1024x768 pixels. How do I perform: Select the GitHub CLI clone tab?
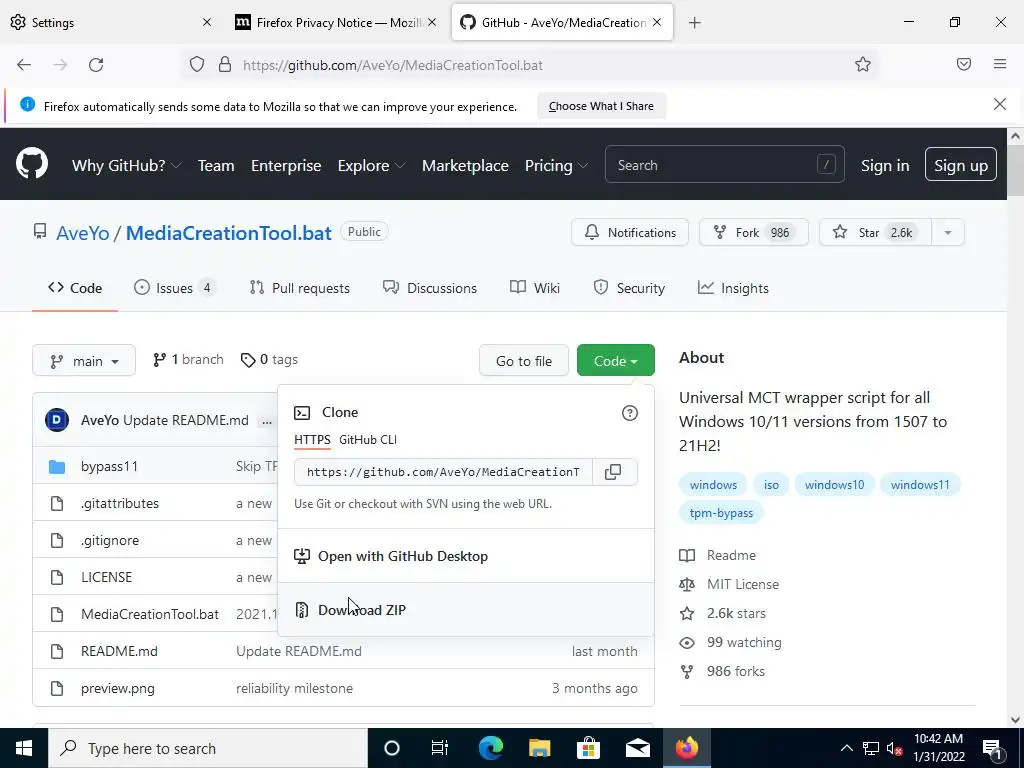pos(368,440)
